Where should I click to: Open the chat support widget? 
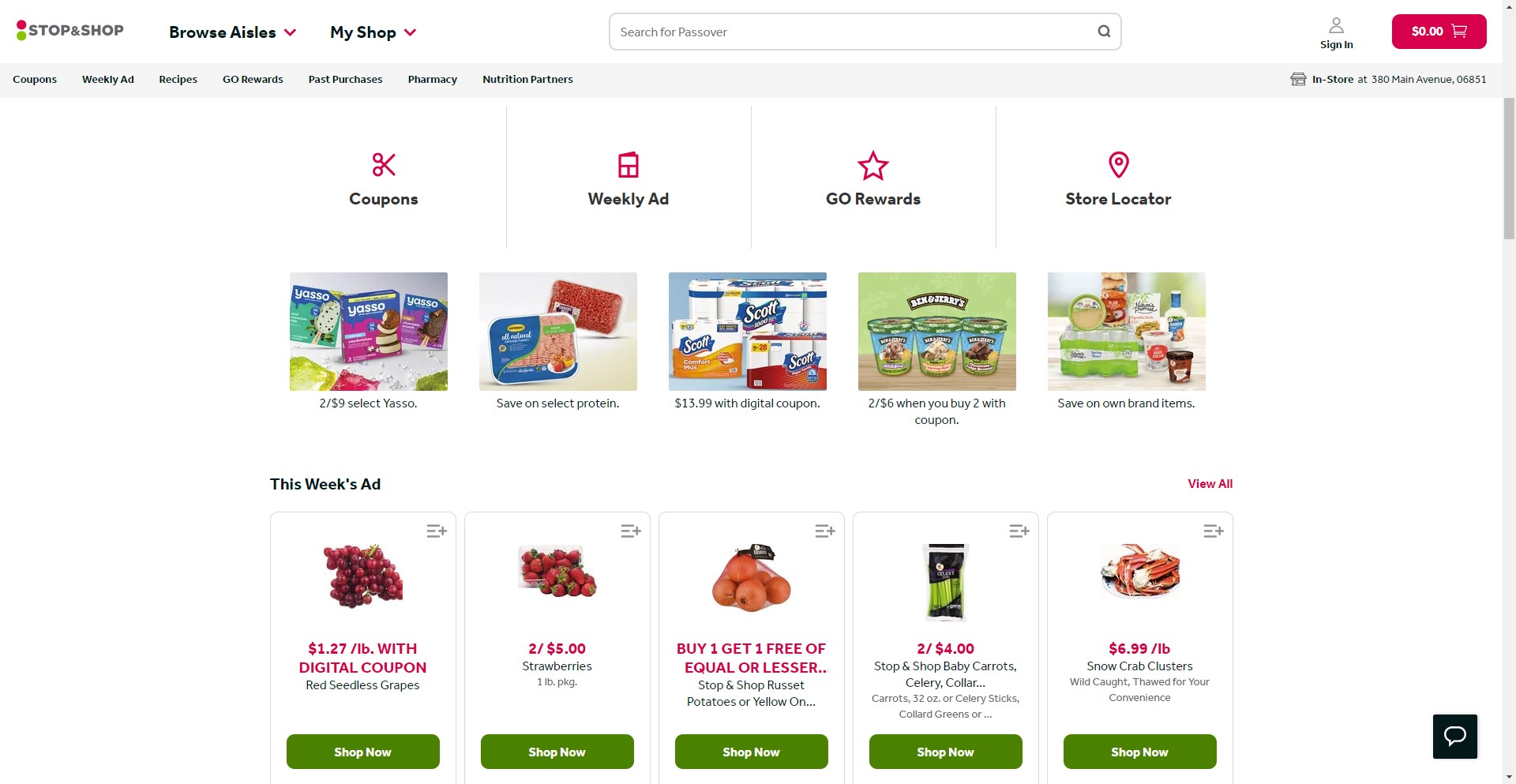[1454, 737]
